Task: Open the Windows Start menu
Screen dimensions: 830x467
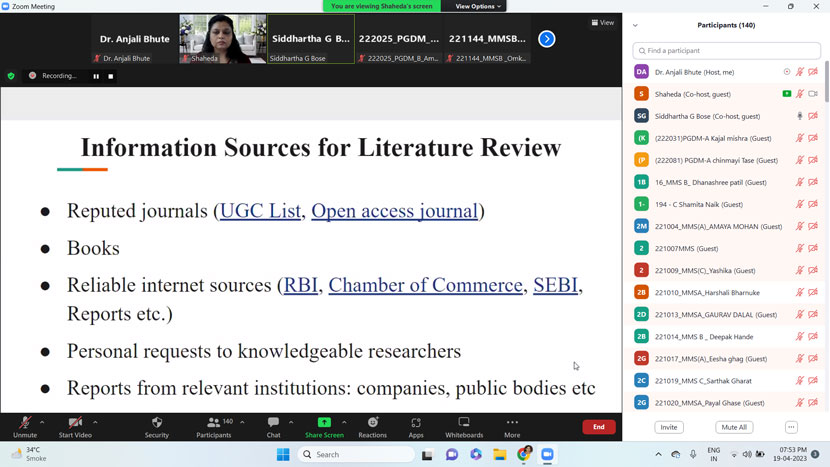Action: (283, 454)
